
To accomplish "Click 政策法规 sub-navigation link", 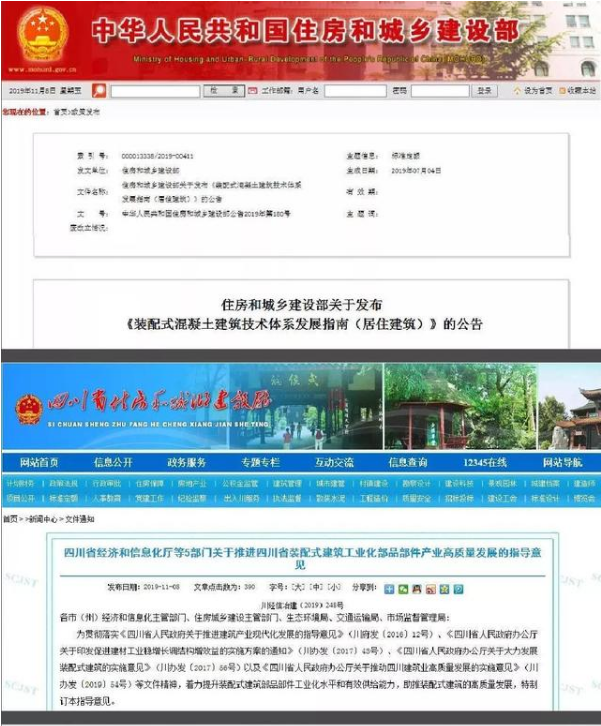I will (63, 483).
